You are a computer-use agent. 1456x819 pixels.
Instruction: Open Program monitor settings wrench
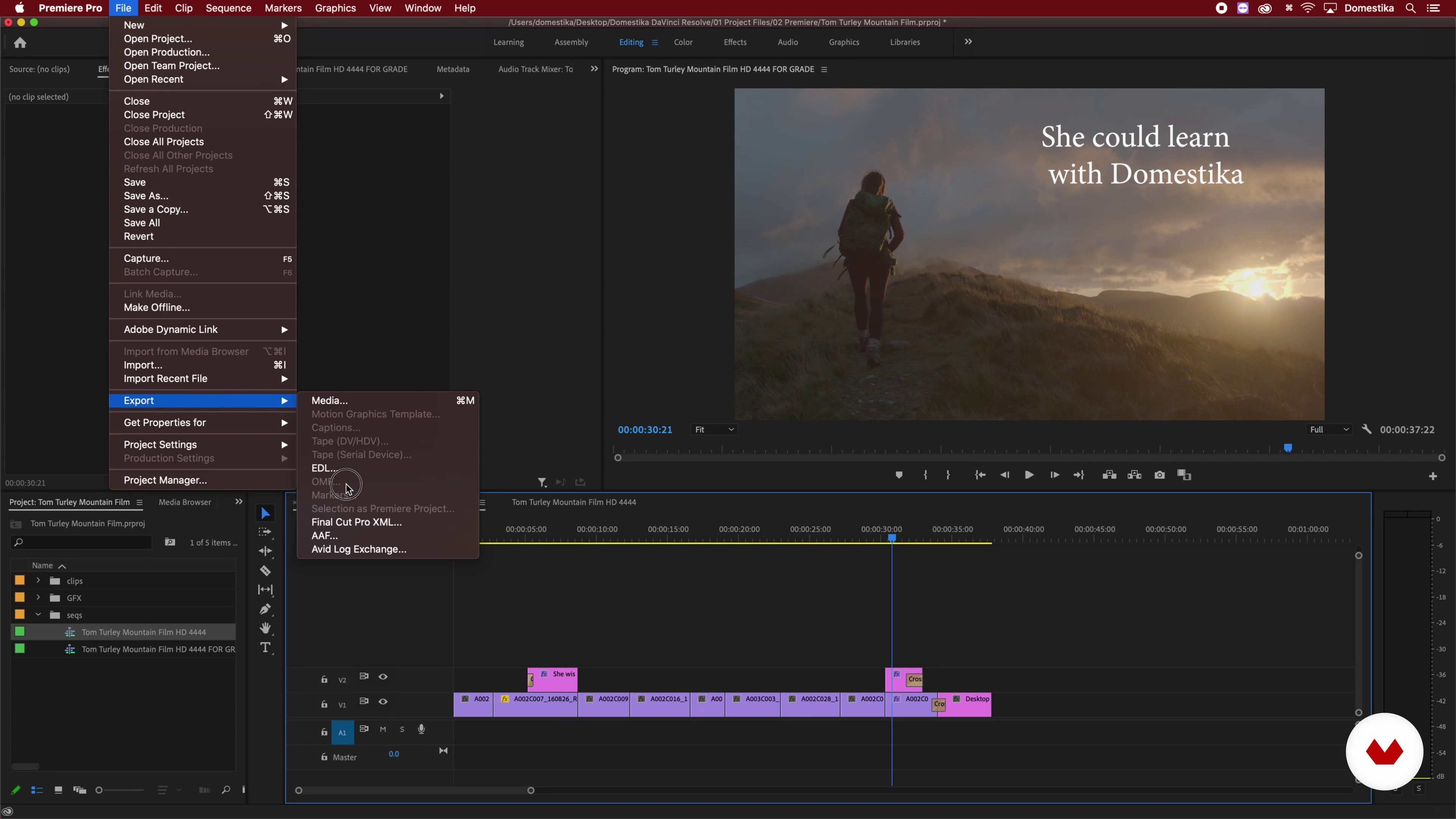1366,430
